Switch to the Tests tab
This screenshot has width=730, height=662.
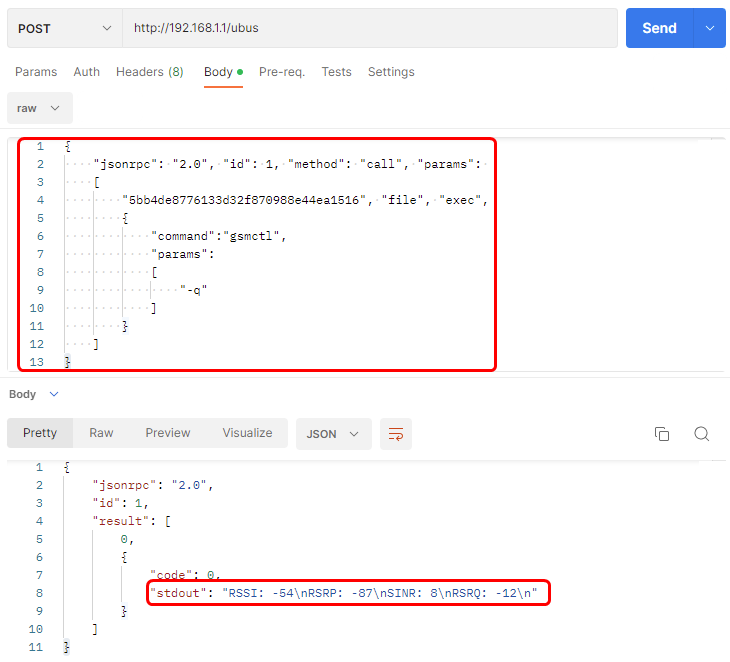coord(336,72)
